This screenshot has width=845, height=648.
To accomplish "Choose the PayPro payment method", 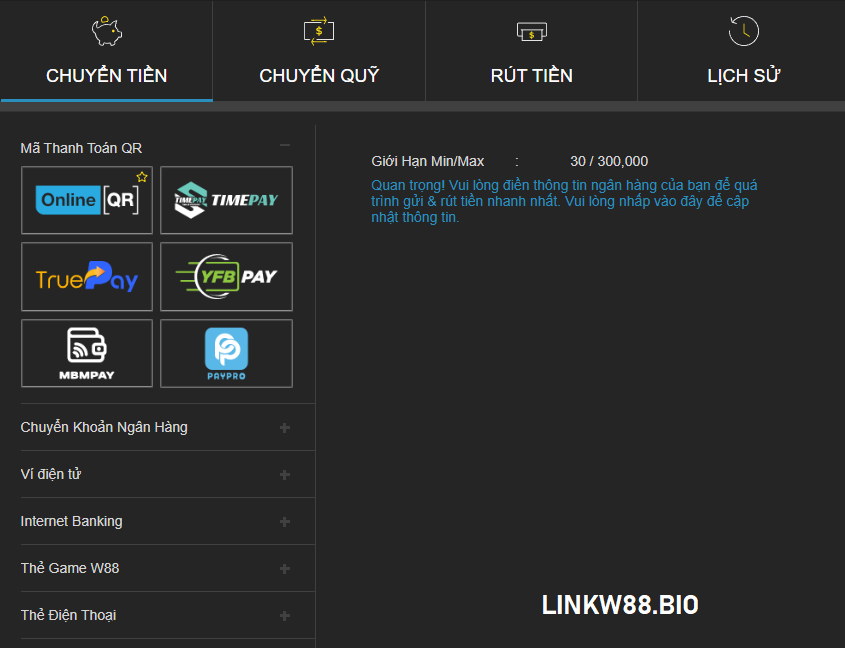I will (226, 353).
